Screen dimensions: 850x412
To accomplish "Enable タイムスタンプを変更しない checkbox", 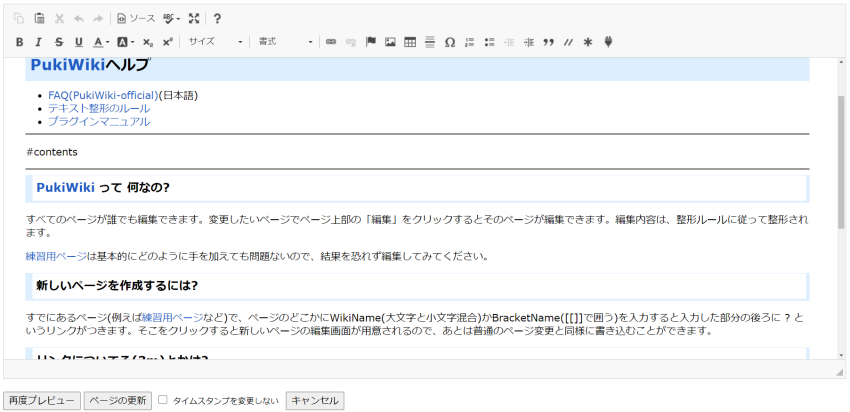I will coord(163,400).
